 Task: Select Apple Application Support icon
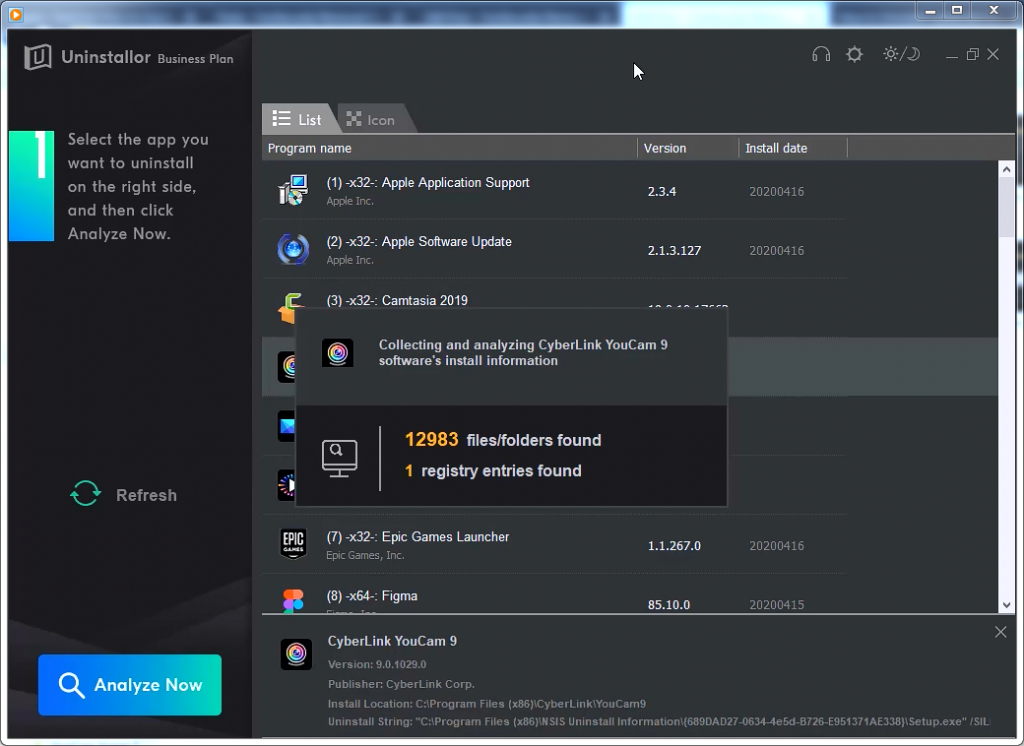pyautogui.click(x=293, y=190)
